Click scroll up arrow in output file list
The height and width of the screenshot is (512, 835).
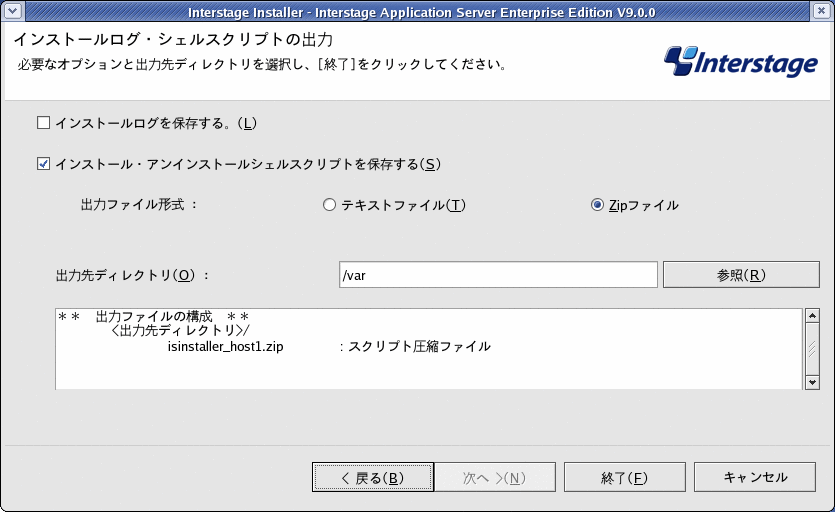point(812,316)
